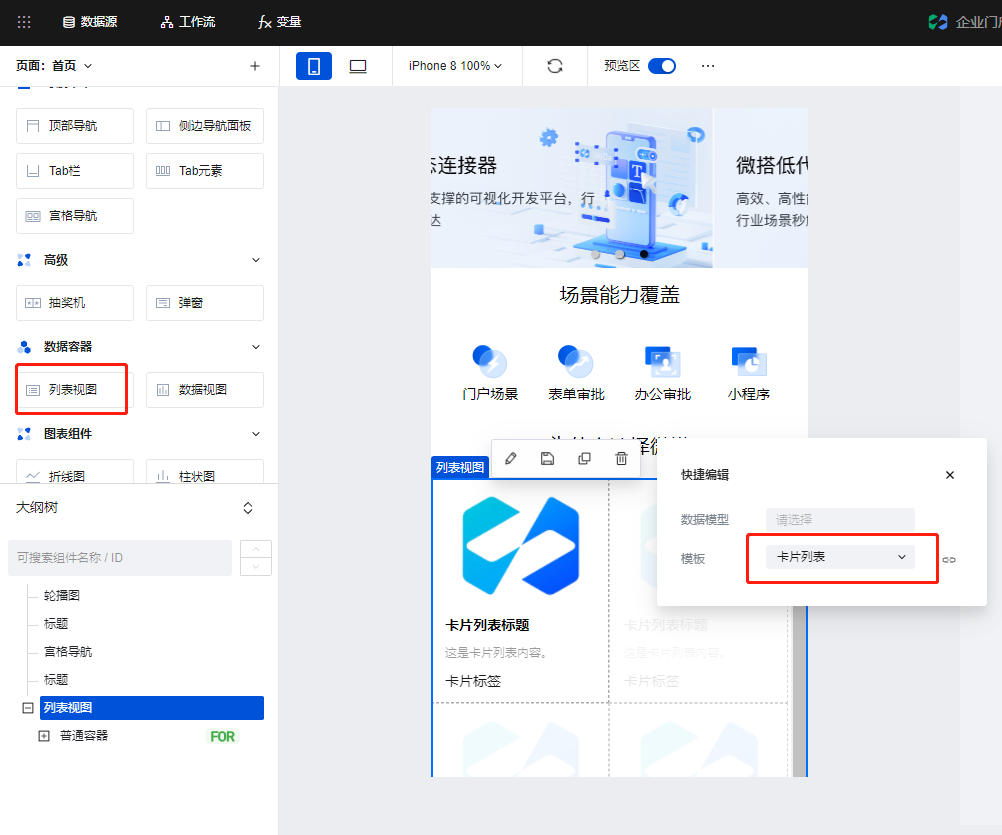
Task: Select second carousel indicator dot
Action: [620, 254]
